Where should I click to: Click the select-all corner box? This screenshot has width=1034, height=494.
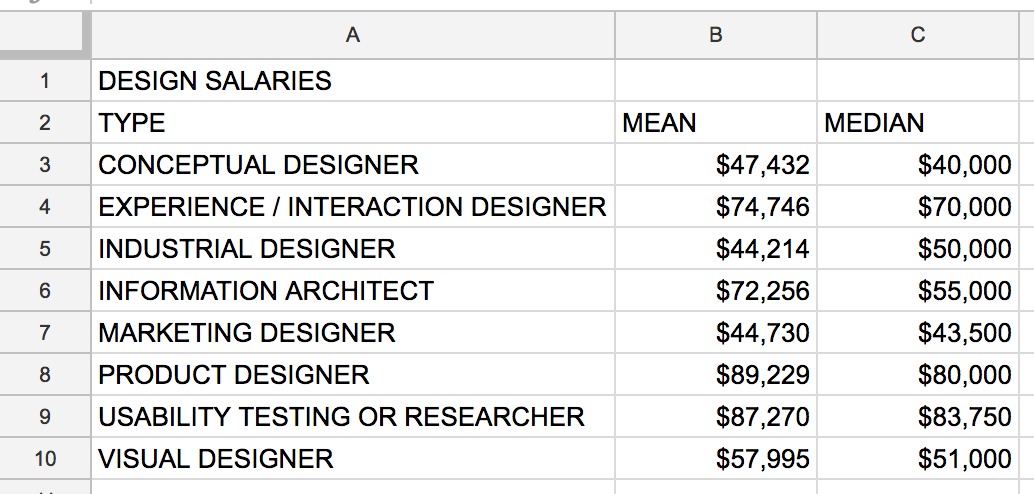pos(44,35)
